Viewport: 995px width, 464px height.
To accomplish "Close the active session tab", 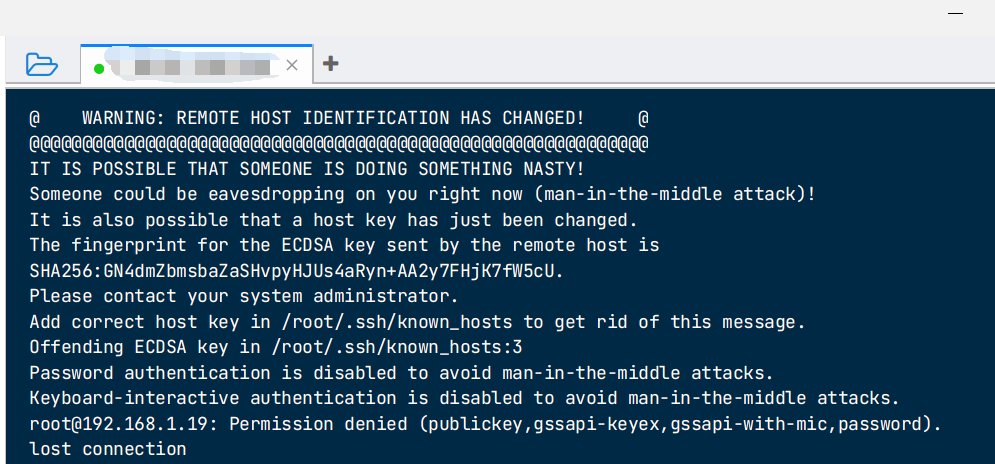I will pyautogui.click(x=292, y=65).
